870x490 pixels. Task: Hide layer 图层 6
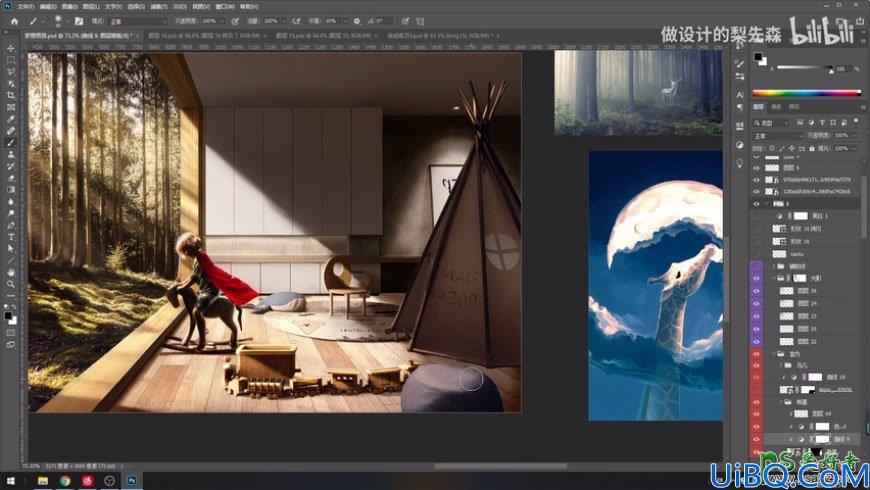pos(756,168)
